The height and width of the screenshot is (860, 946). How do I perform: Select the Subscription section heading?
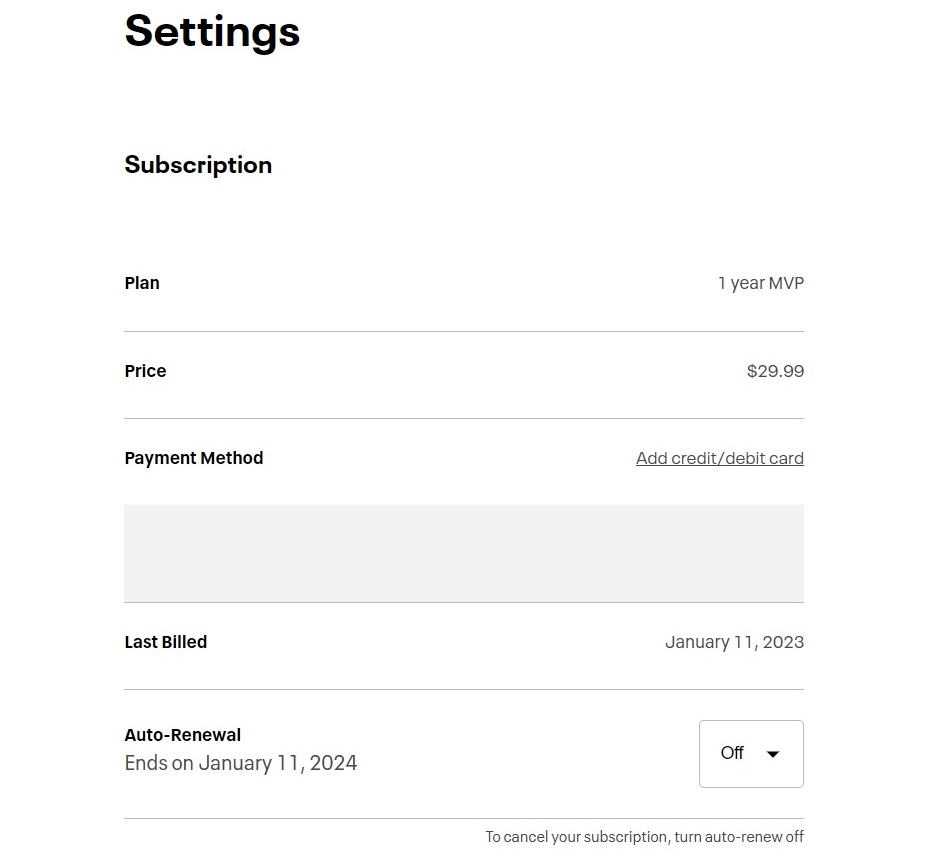pos(198,165)
